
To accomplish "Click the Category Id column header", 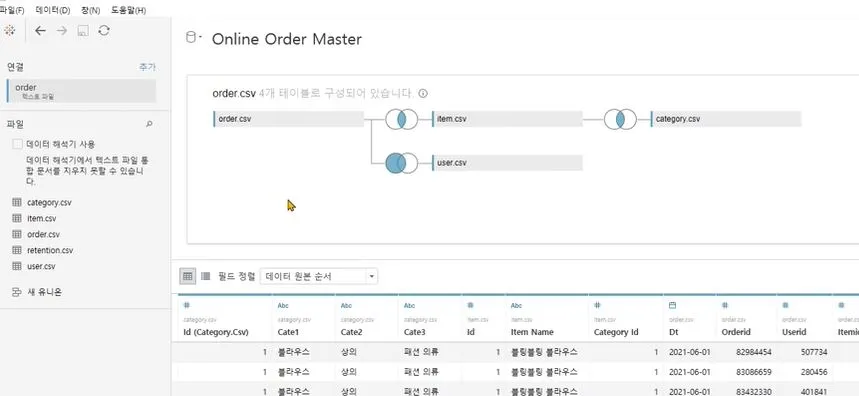I will pyautogui.click(x=616, y=332).
